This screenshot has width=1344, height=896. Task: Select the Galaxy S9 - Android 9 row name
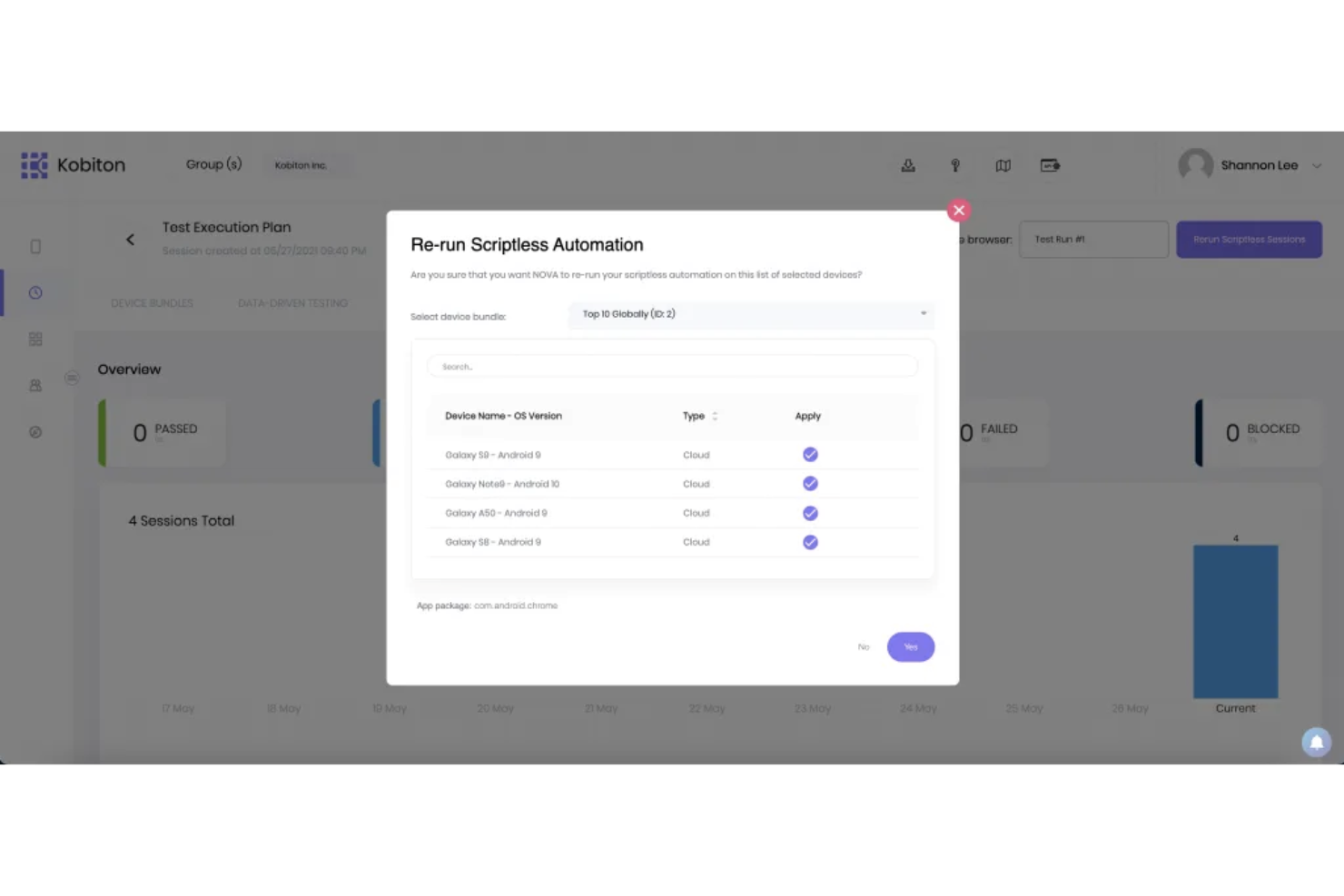pos(493,455)
